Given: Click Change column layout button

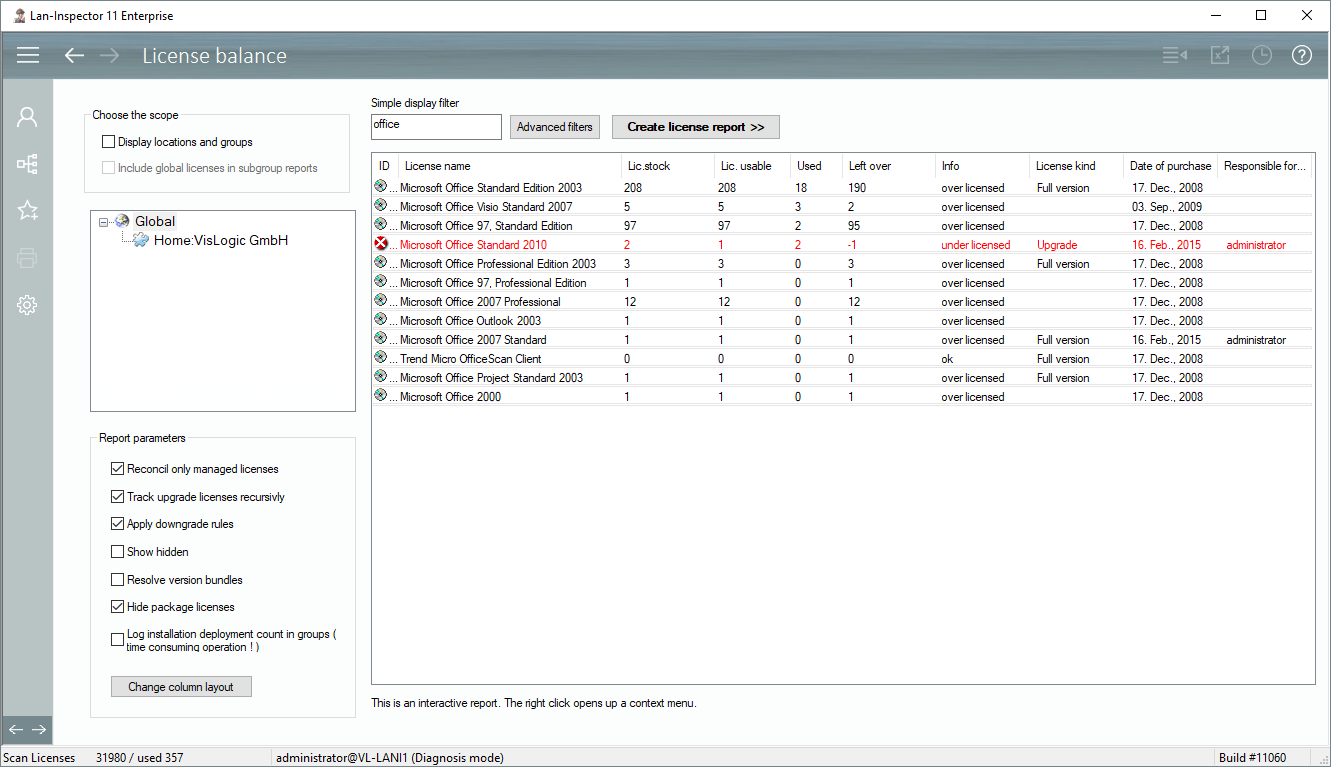Looking at the screenshot, I should click(x=181, y=687).
